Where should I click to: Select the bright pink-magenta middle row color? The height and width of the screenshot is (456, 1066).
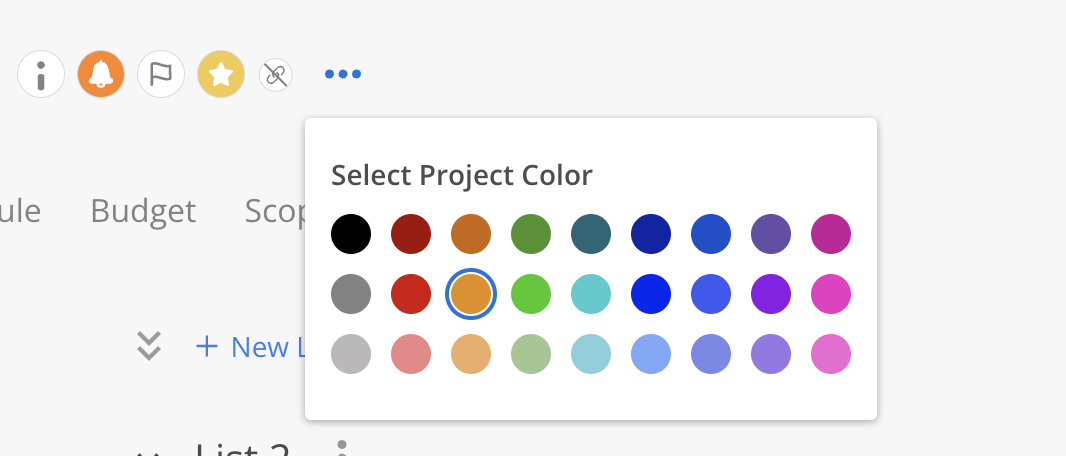[831, 294]
